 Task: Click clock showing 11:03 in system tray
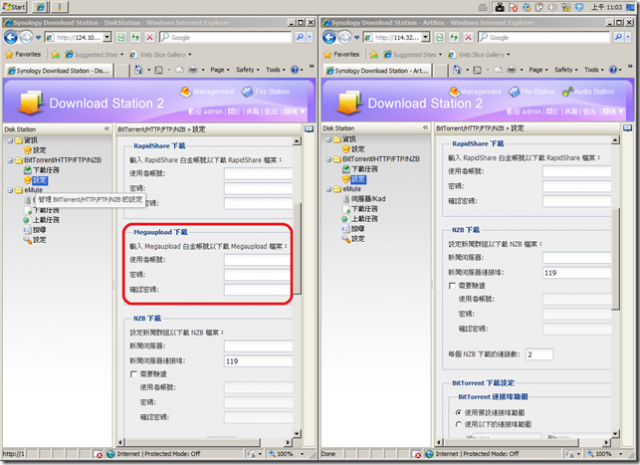[x=607, y=7]
